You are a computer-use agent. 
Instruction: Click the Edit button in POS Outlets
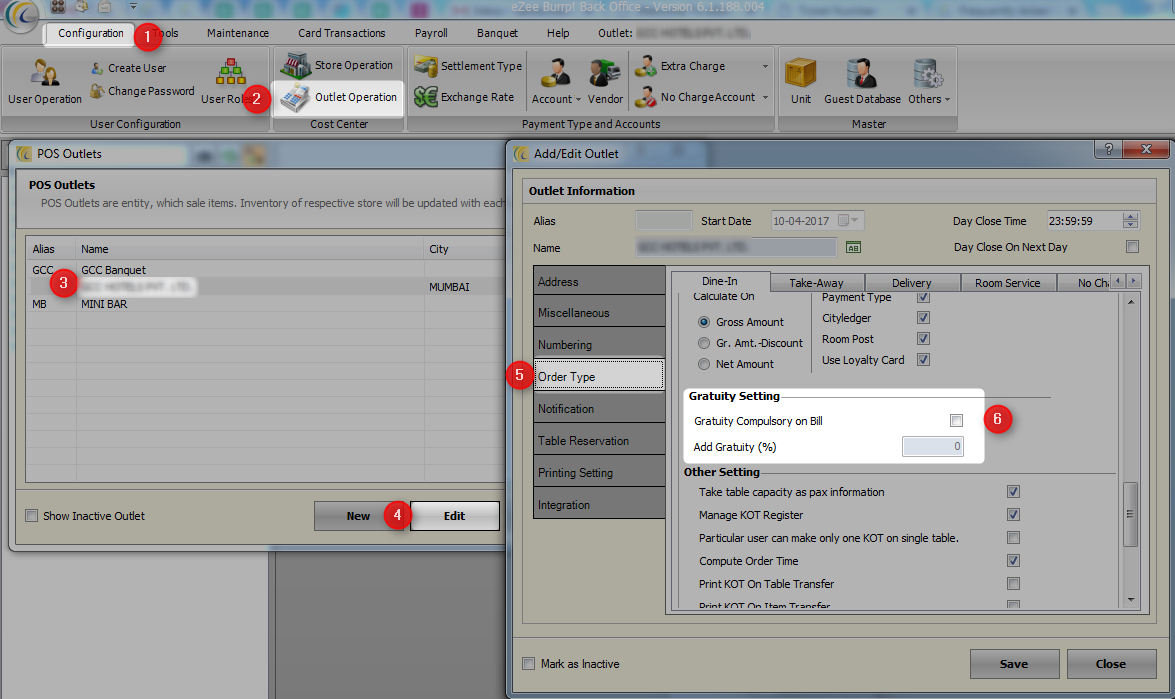[454, 515]
